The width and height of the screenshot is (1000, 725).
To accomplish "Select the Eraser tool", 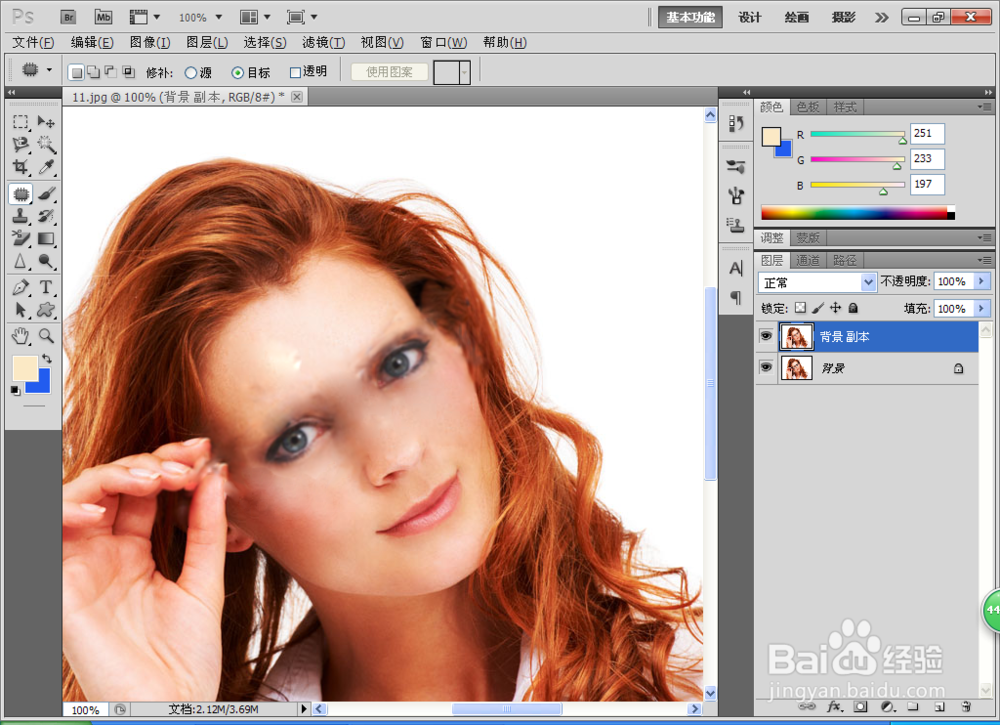I will pos(20,238).
